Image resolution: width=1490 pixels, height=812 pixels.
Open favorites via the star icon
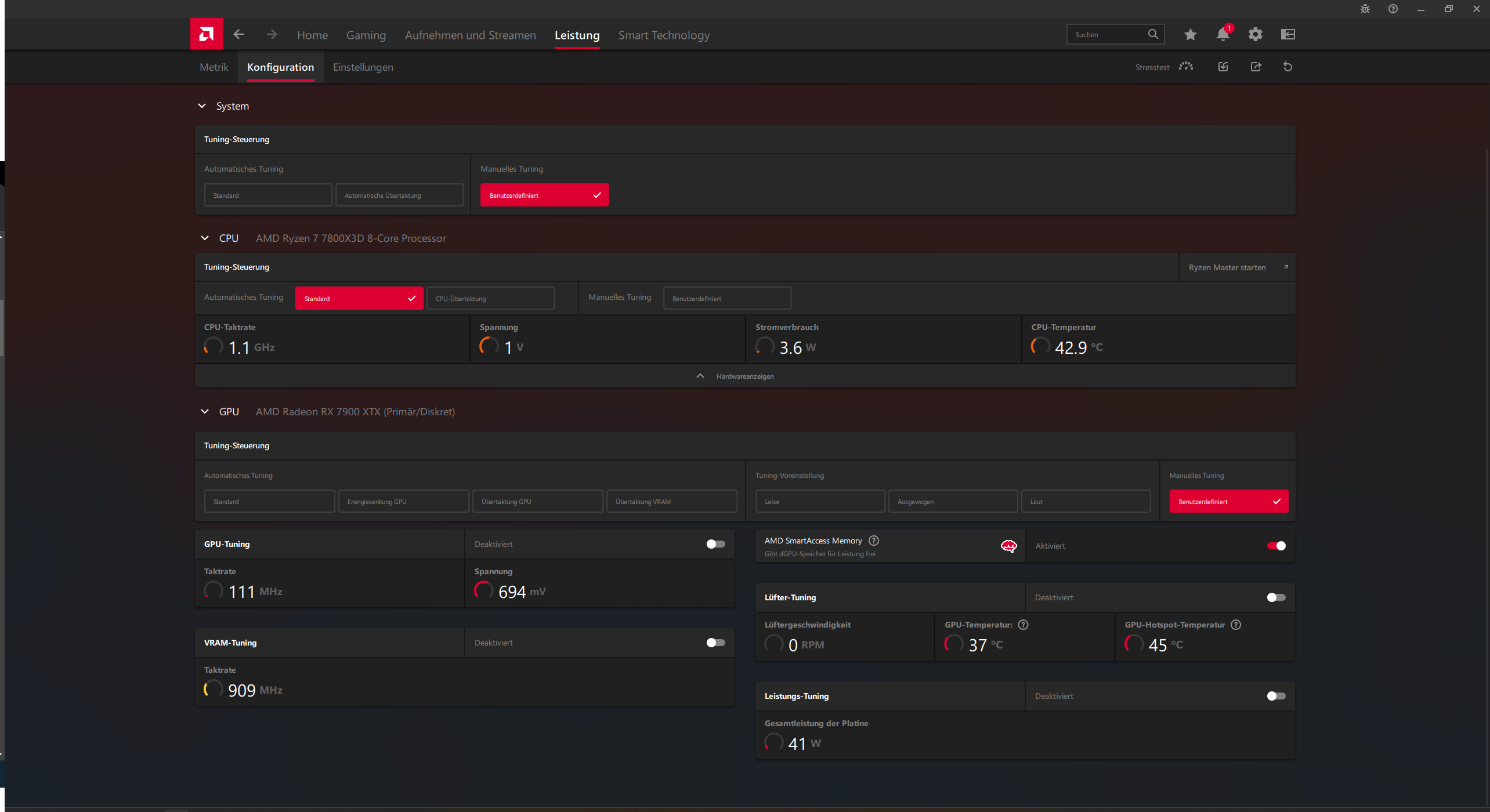click(1190, 34)
